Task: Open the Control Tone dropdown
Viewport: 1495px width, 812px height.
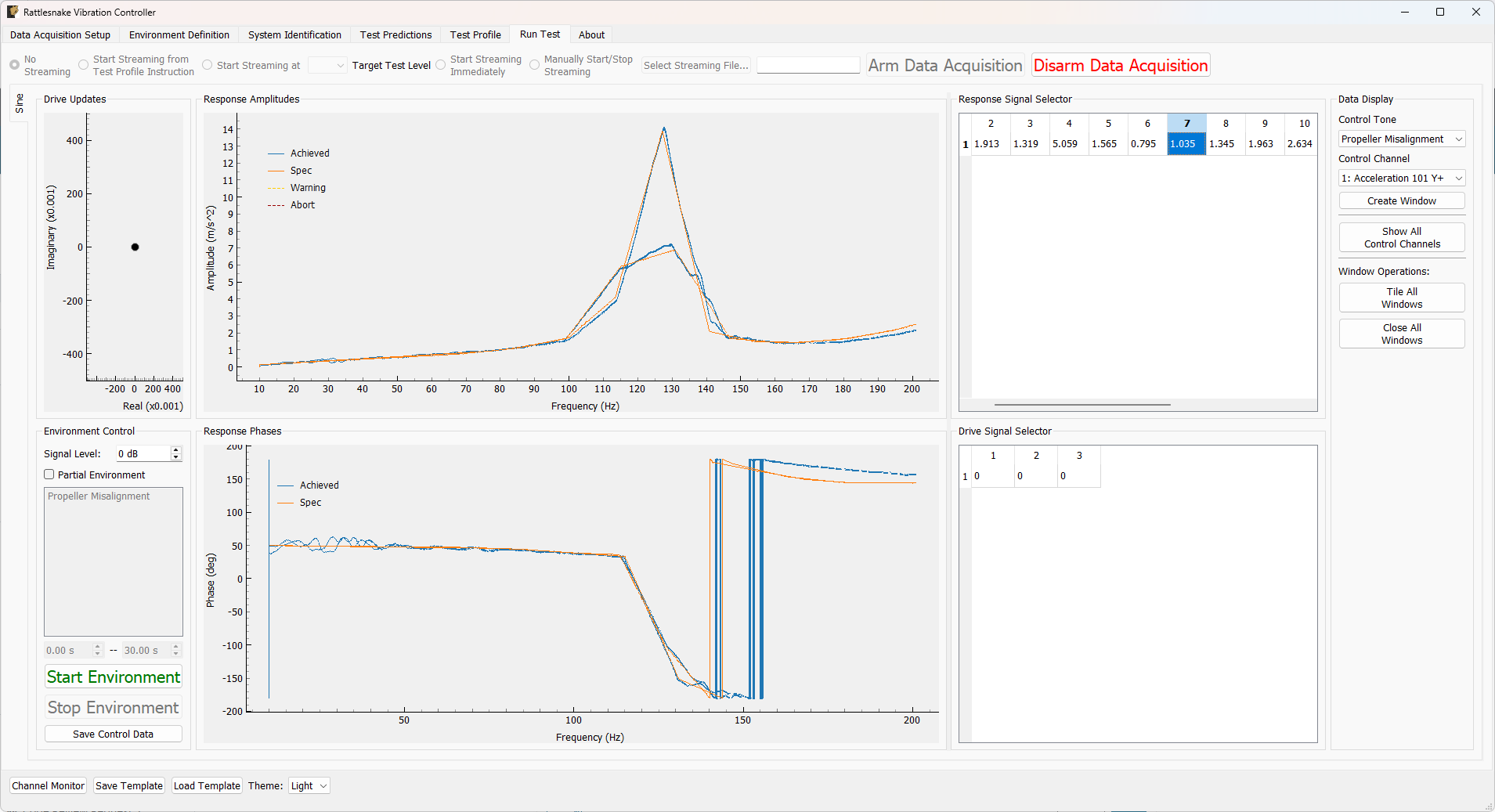Action: tap(1402, 139)
